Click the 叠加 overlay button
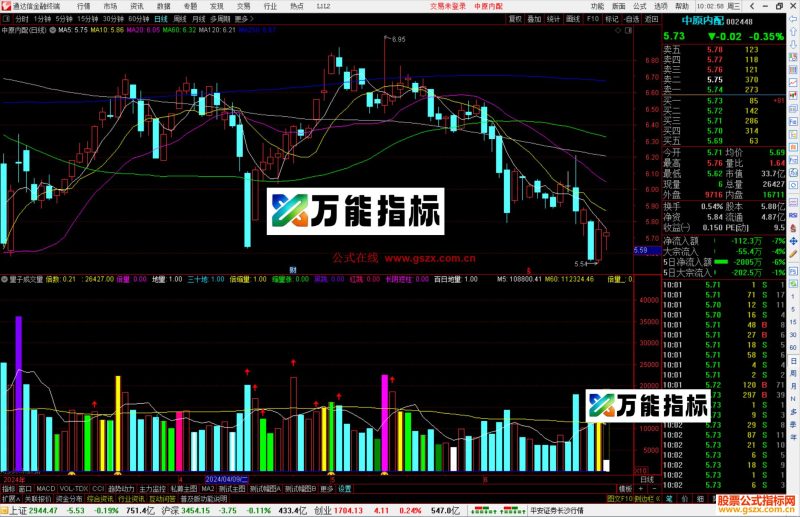 point(534,19)
